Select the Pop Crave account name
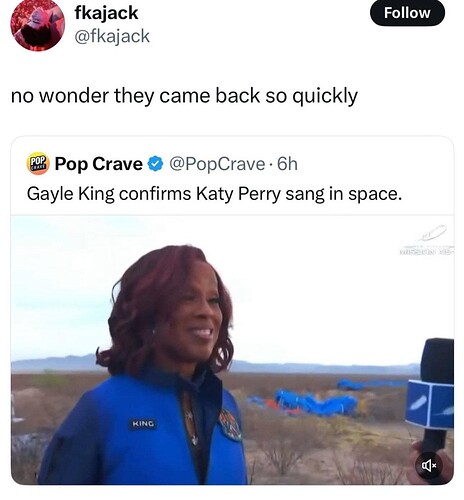Image resolution: width=464 pixels, height=500 pixels. [x=98, y=164]
